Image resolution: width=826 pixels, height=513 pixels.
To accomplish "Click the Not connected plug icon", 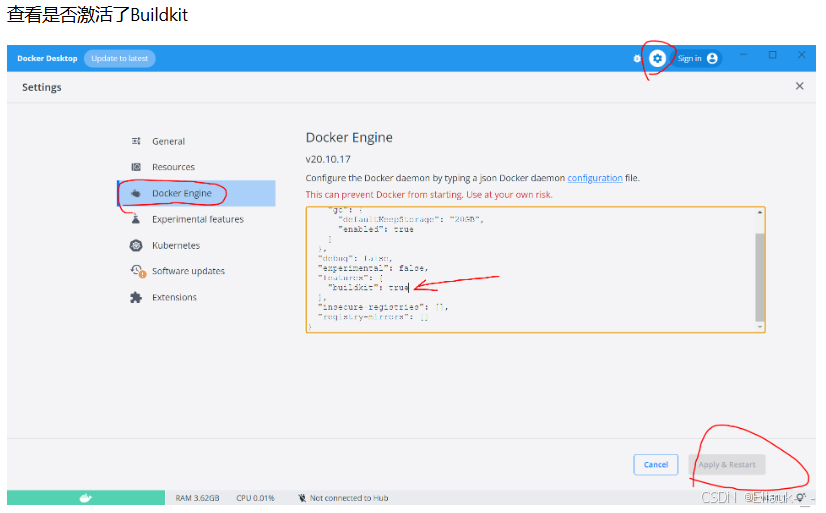I will 302,498.
